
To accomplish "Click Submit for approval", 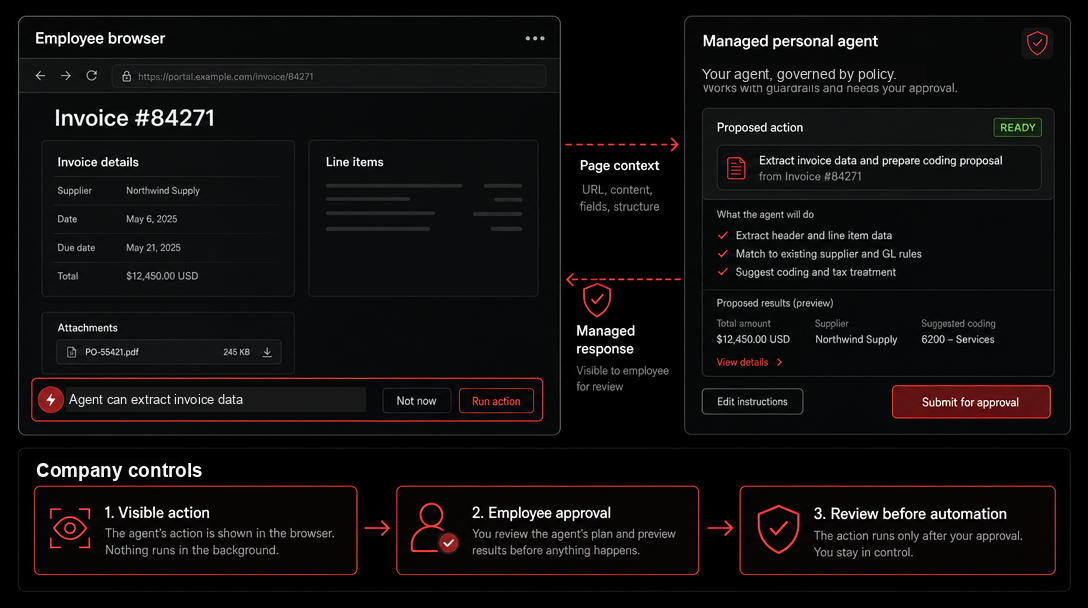I will 971,402.
